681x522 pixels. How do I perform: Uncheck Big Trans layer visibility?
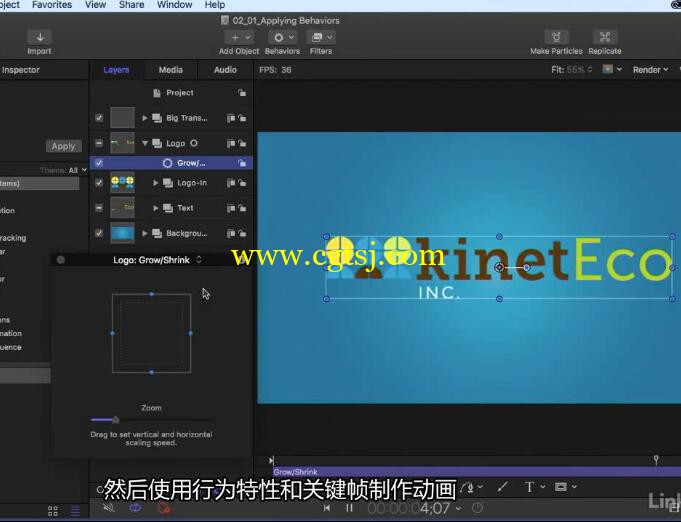tap(99, 118)
